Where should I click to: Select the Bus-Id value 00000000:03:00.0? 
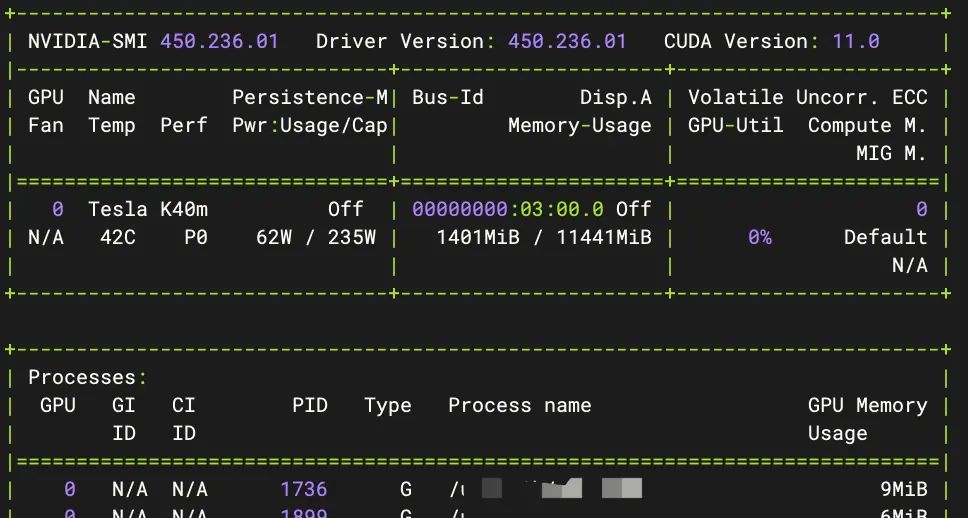pyautogui.click(x=507, y=209)
